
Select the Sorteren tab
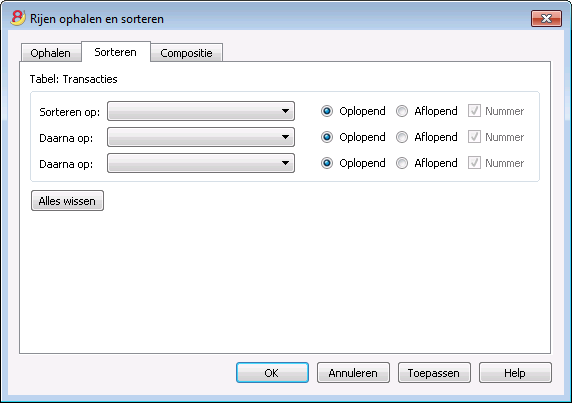pos(116,52)
